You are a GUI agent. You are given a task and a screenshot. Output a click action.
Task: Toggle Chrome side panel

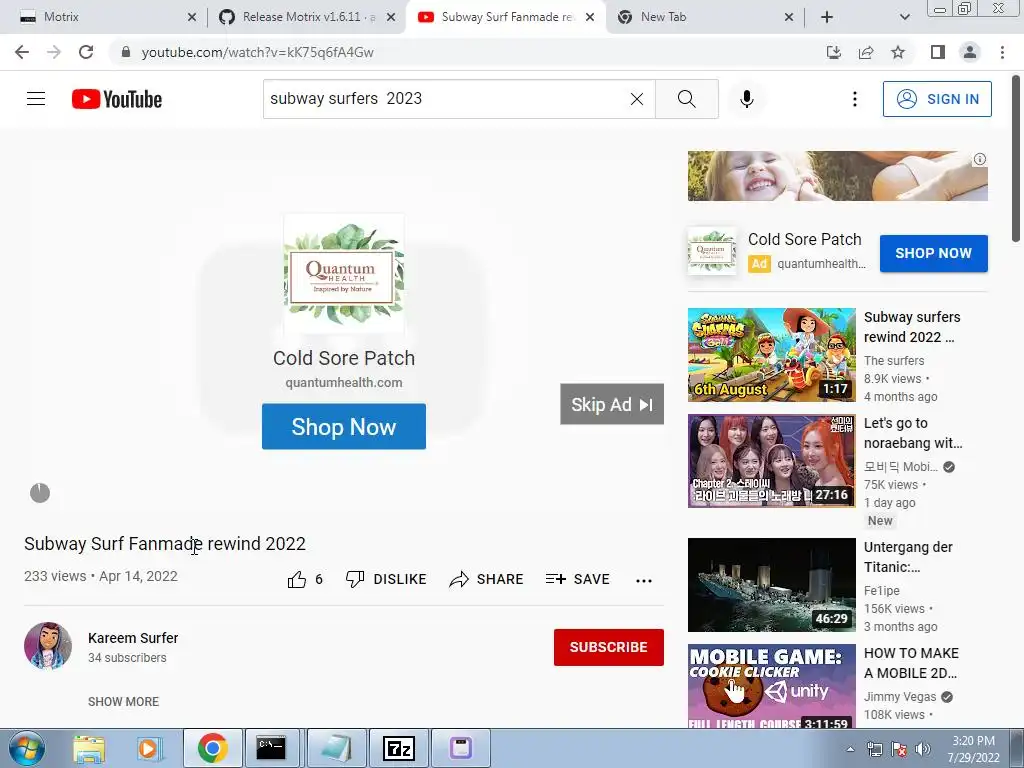pyautogui.click(x=938, y=52)
